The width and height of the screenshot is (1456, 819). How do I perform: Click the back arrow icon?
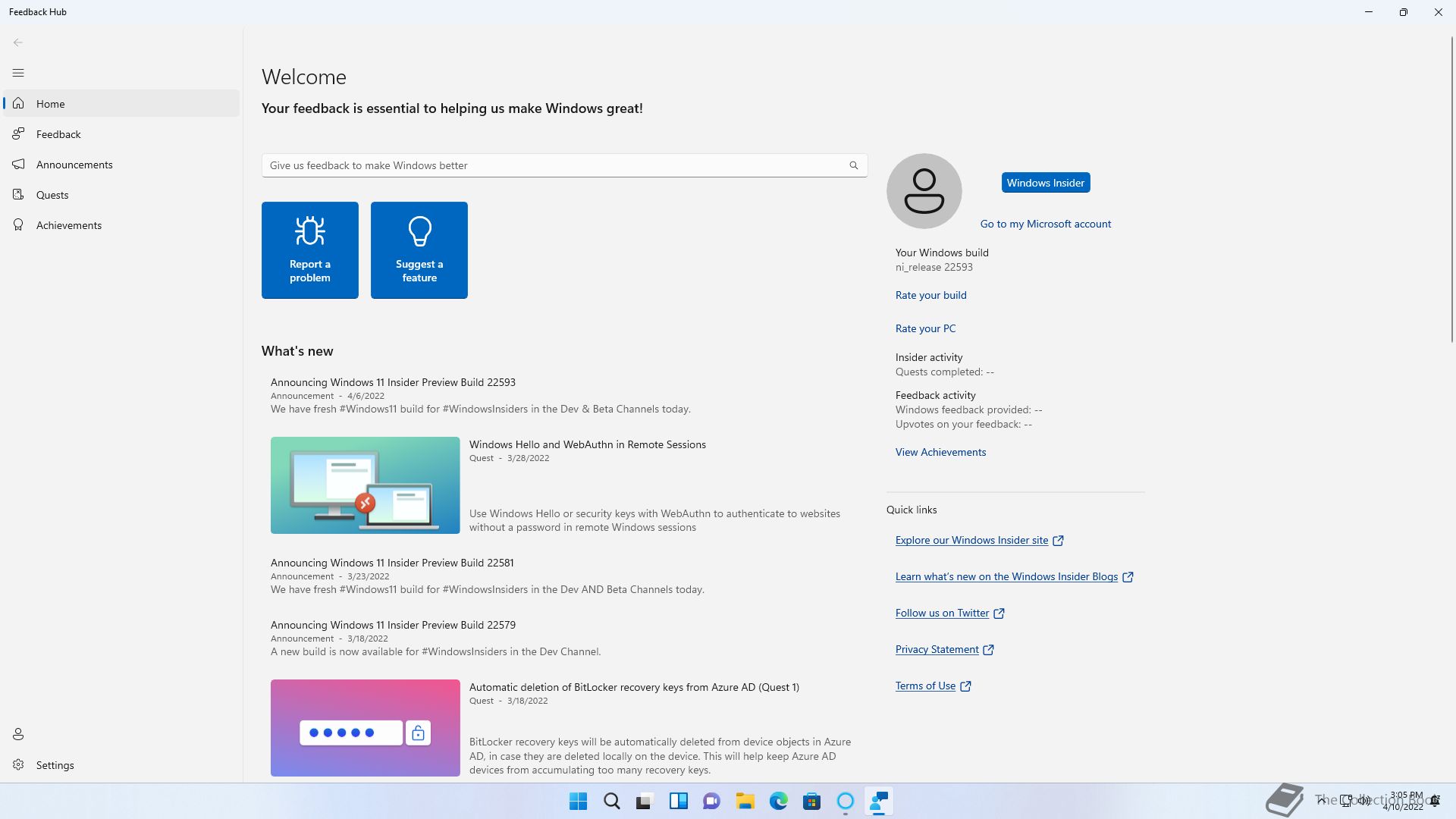(18, 42)
